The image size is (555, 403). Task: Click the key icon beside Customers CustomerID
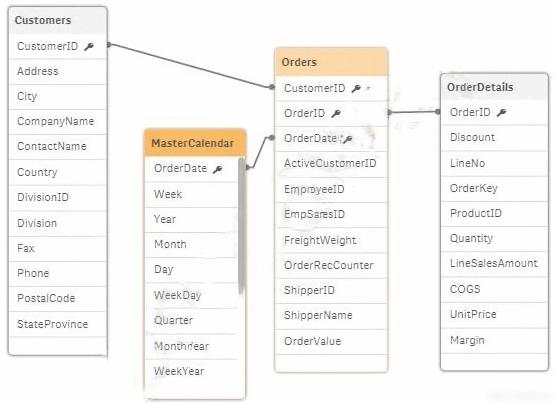tap(89, 46)
